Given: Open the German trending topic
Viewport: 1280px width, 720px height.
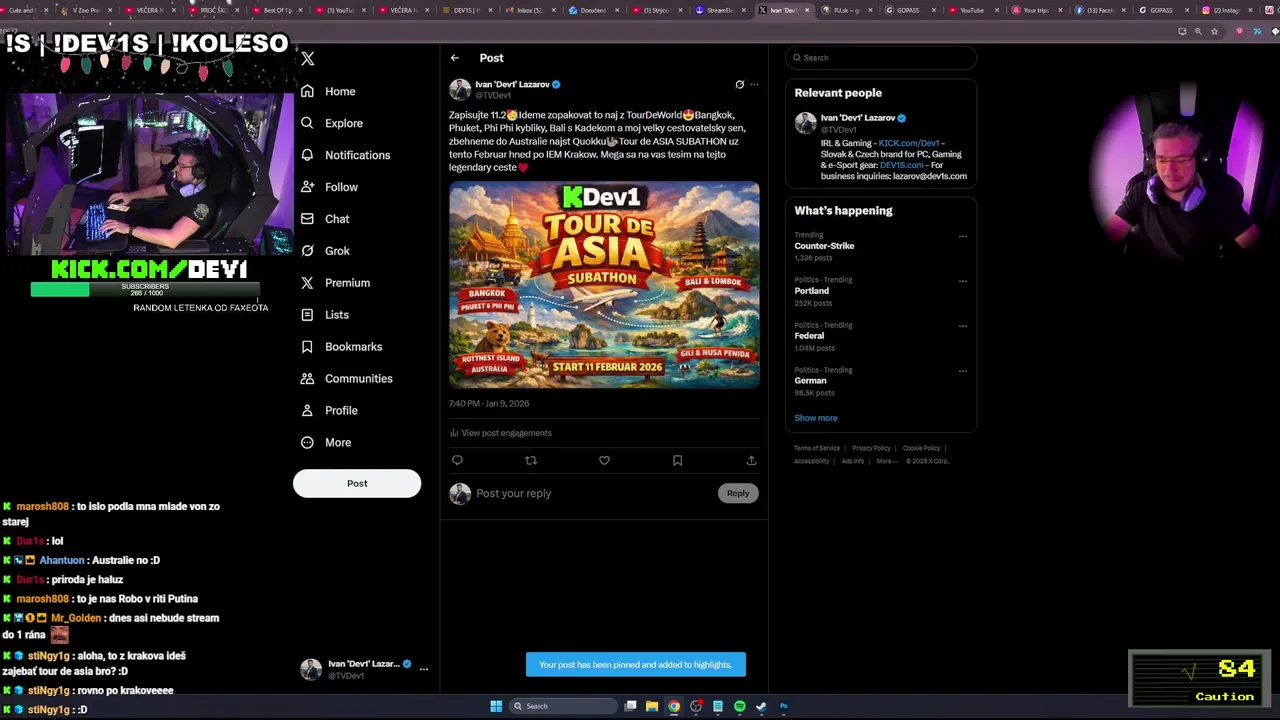Looking at the screenshot, I should tap(810, 381).
